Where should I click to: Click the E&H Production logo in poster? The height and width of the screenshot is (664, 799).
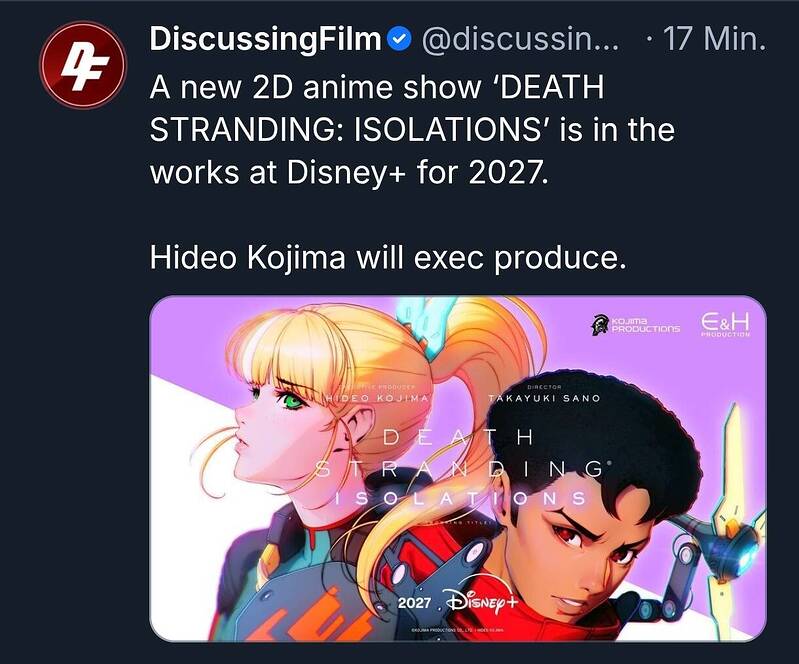(x=725, y=324)
